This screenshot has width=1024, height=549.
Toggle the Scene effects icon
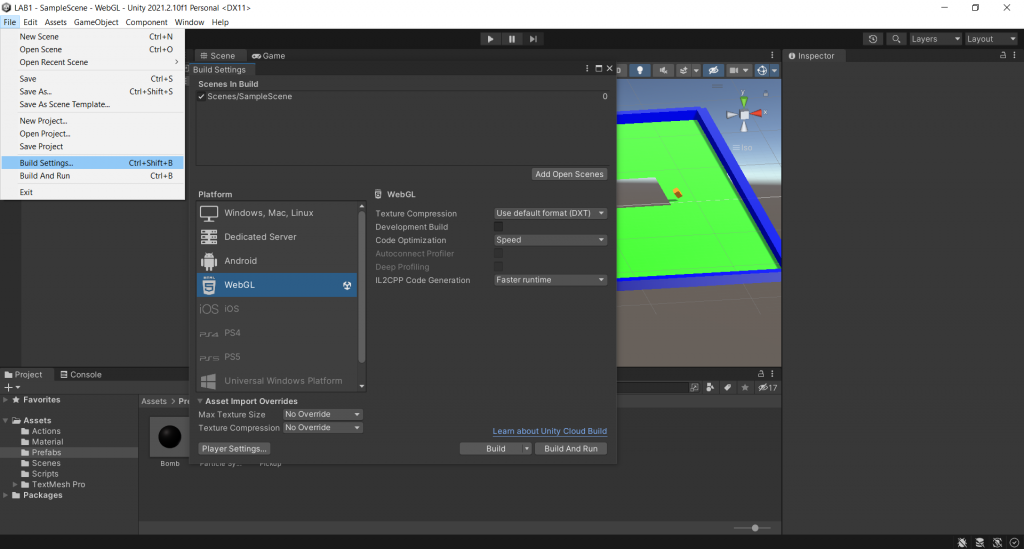(x=683, y=71)
